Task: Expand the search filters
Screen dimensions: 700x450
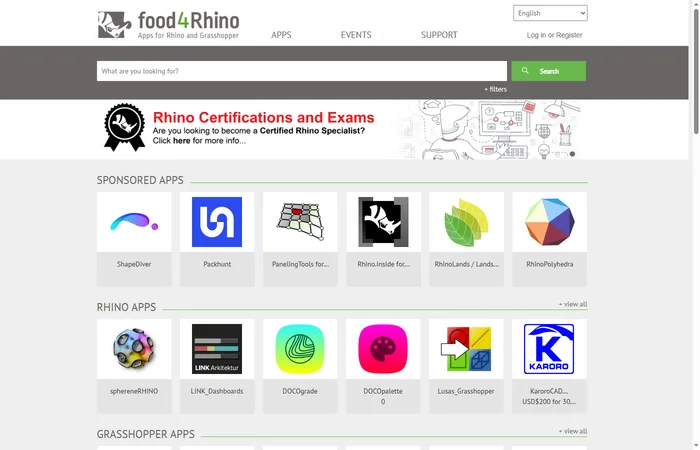Action: click(x=496, y=89)
